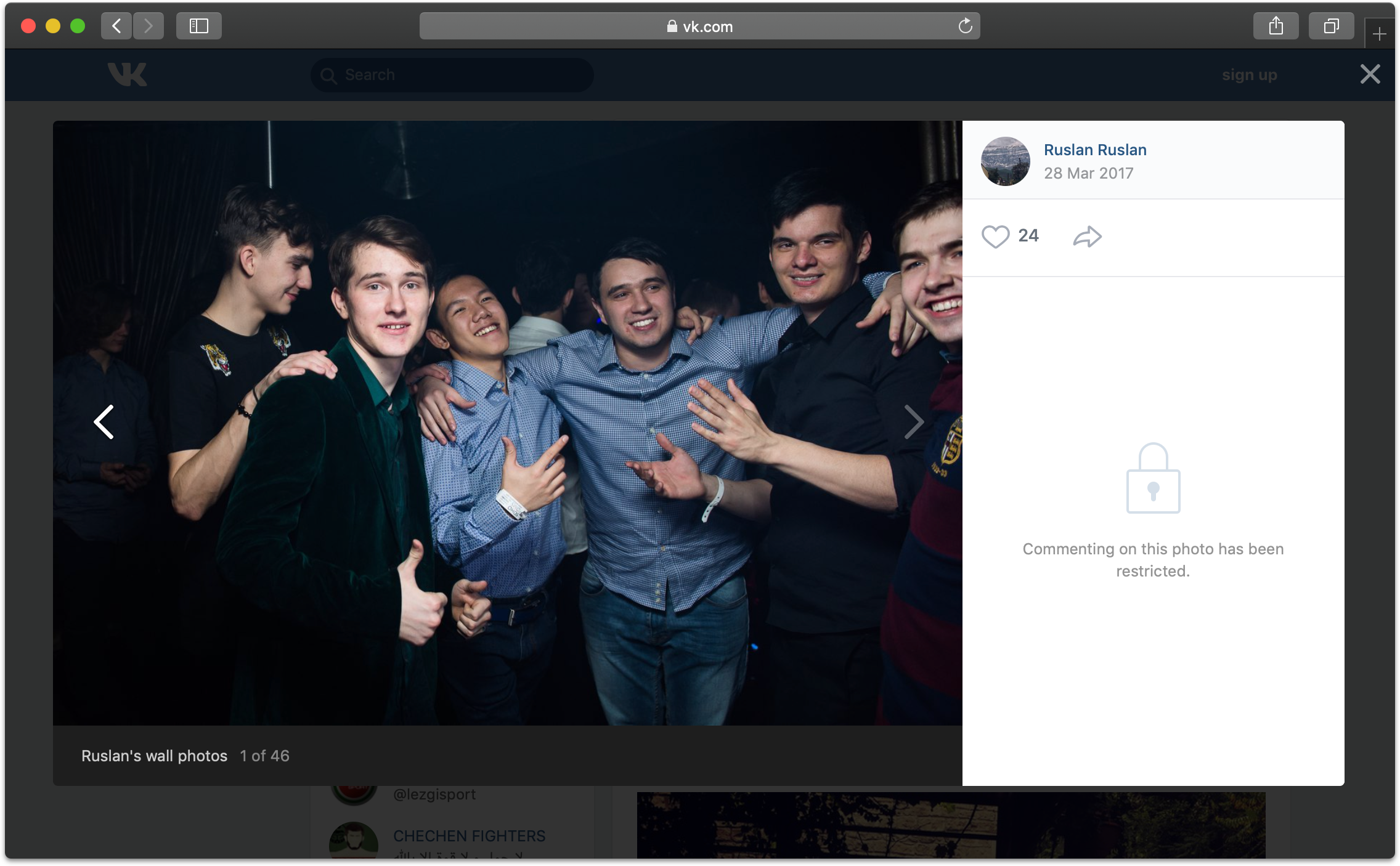Click the sign up link
This screenshot has height=866, width=1400.
1249,75
